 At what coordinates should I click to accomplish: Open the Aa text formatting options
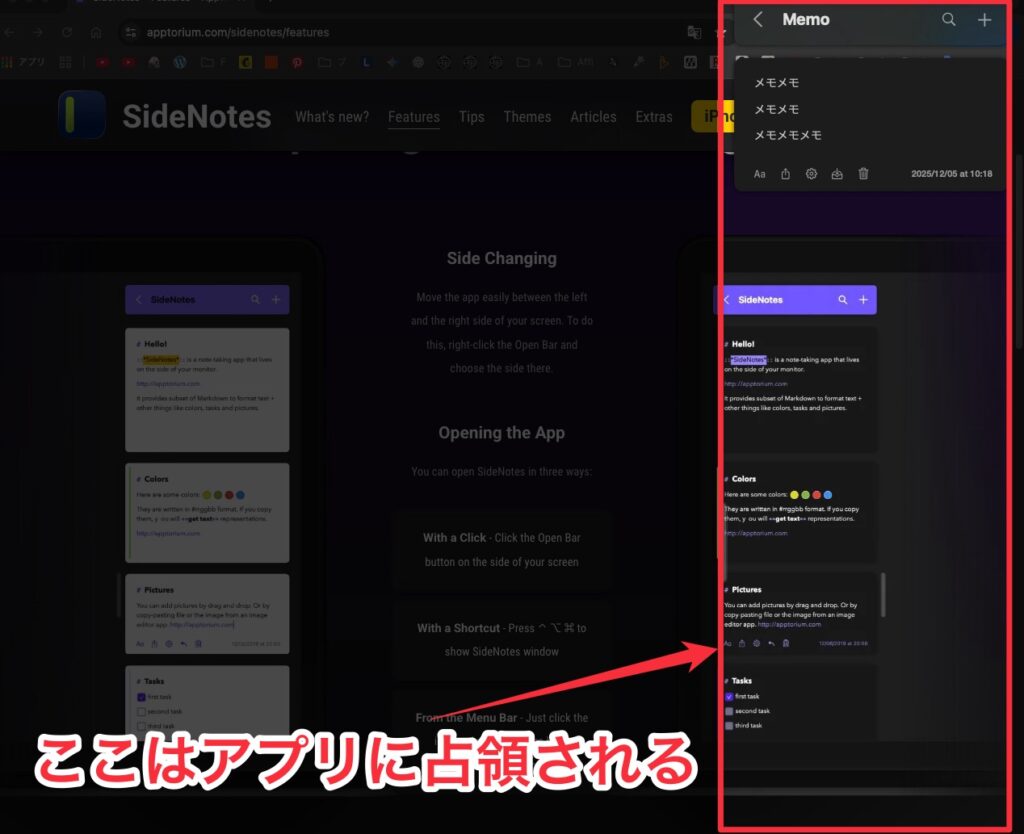point(760,174)
